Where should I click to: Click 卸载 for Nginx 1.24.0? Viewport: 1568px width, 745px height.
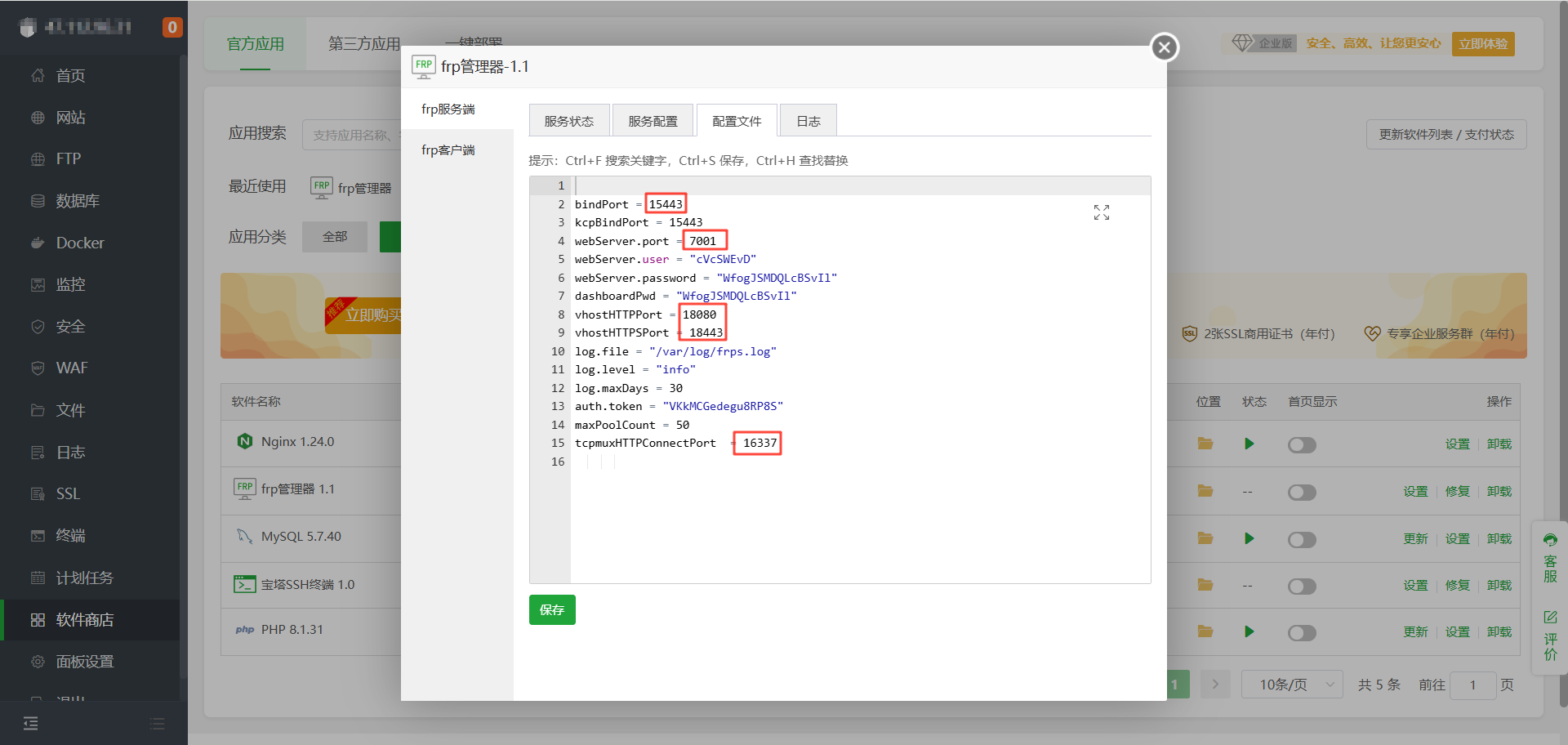[x=1499, y=444]
